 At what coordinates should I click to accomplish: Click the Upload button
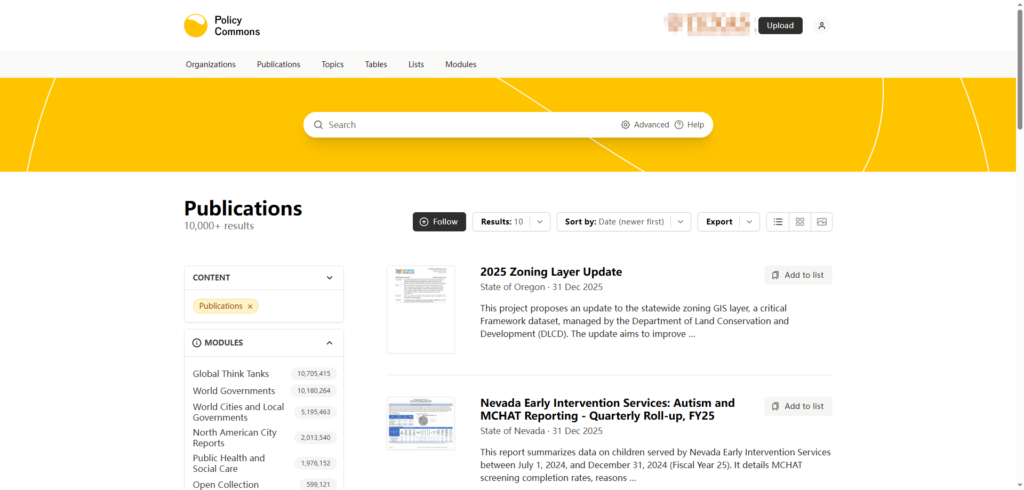780,26
